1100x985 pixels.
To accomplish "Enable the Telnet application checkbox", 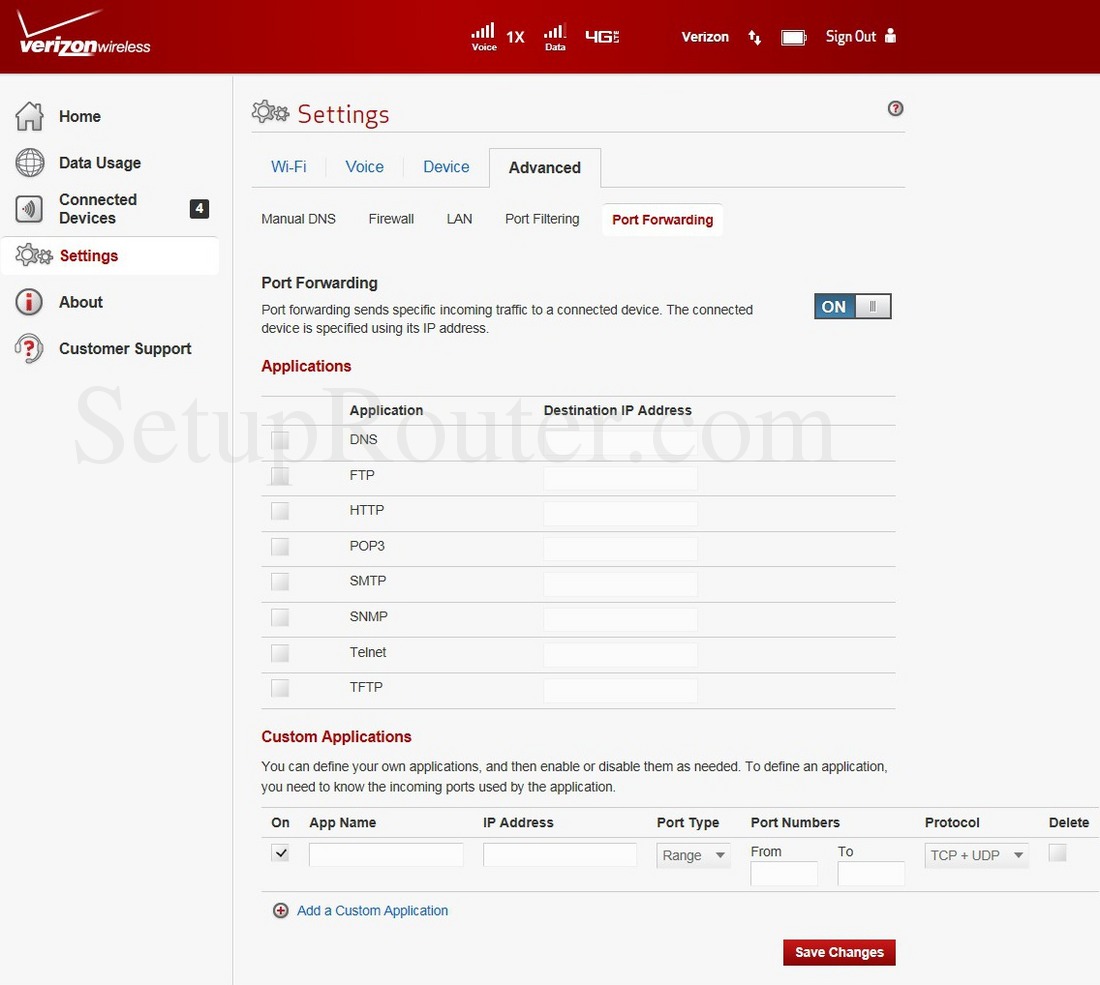I will 280,653.
